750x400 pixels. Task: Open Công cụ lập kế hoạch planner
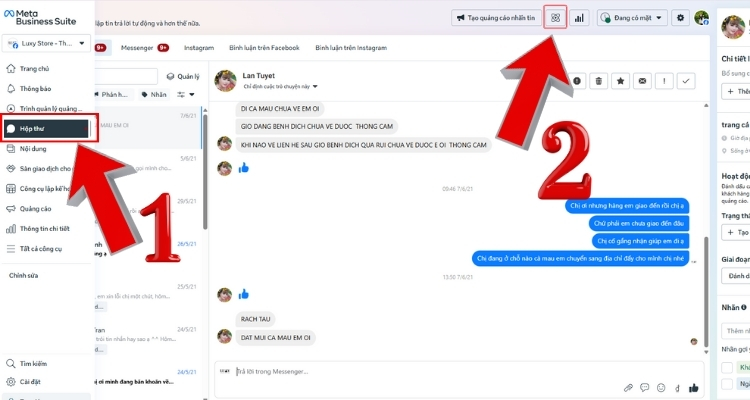[x=45, y=189]
